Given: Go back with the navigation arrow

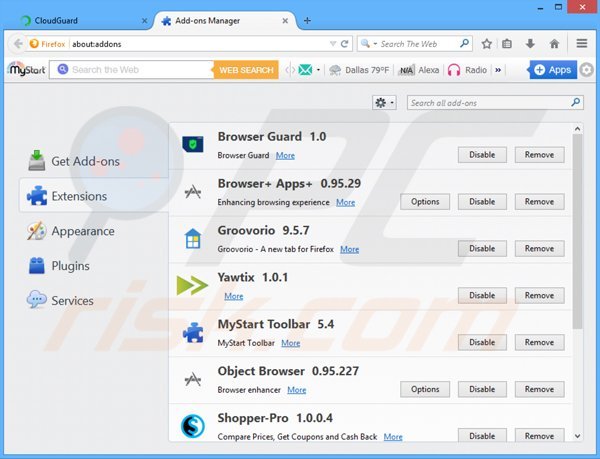Looking at the screenshot, I should coord(18,44).
